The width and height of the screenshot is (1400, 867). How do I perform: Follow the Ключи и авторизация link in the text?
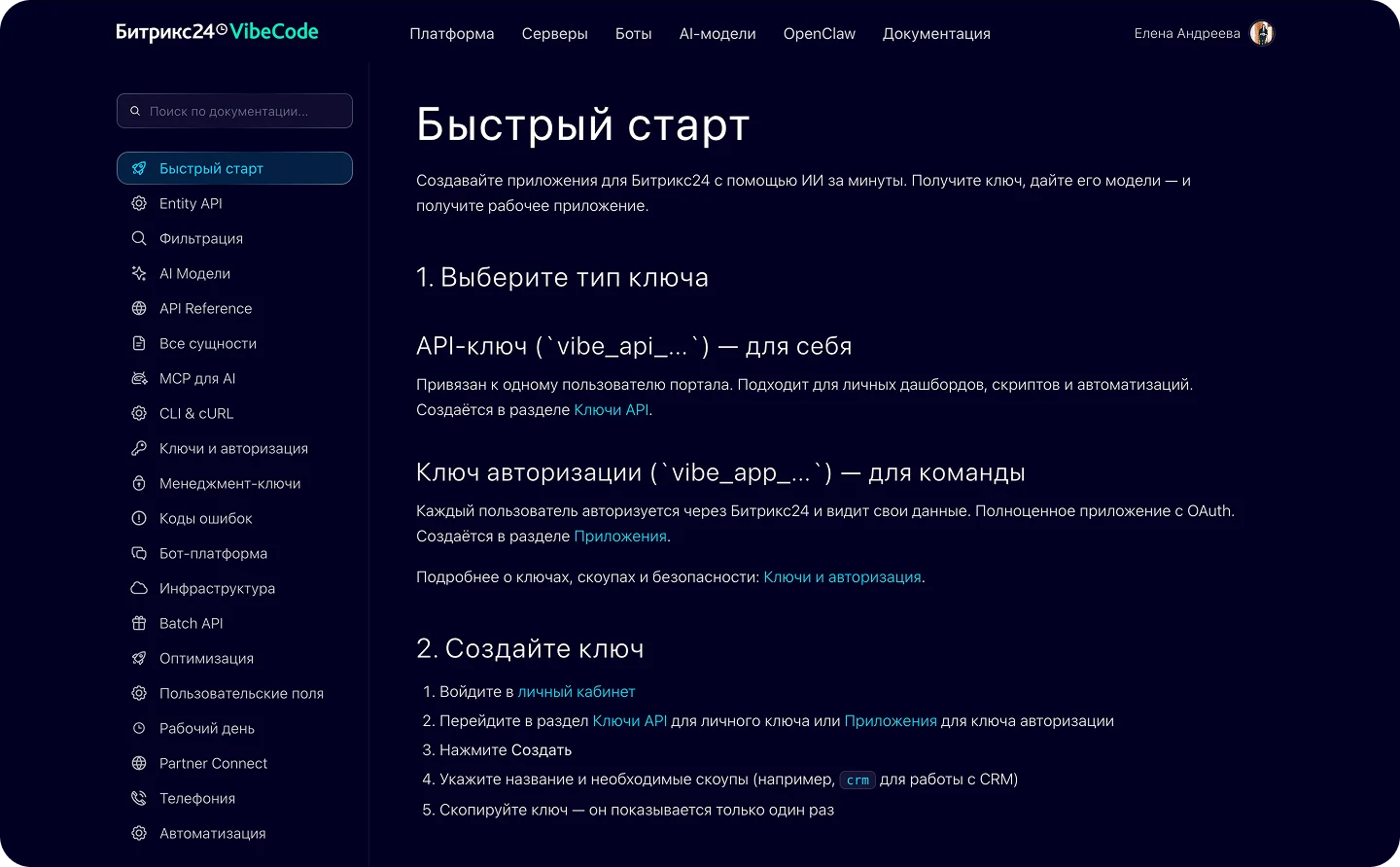click(x=841, y=576)
